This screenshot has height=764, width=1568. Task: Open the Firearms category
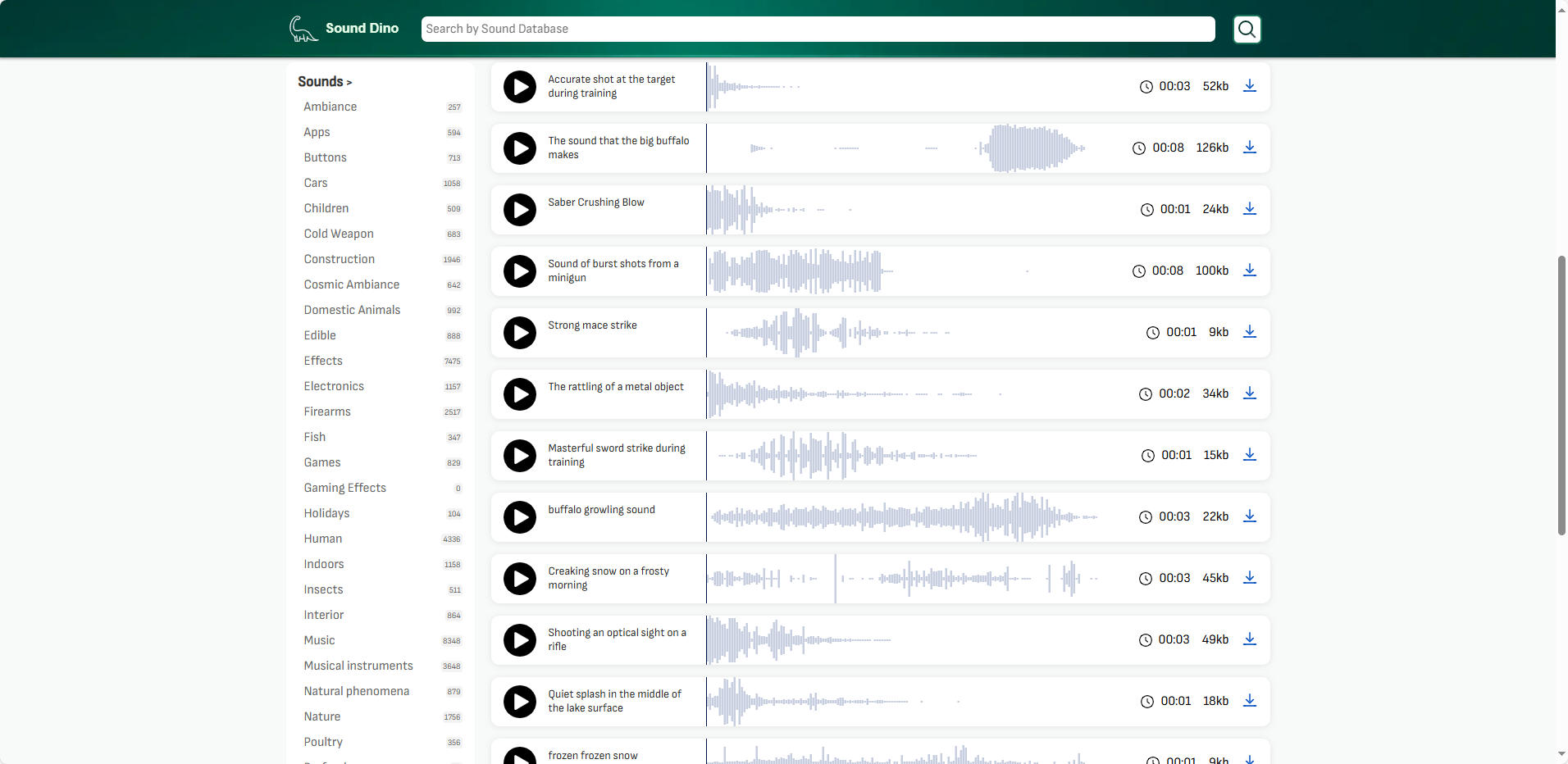[x=327, y=412]
